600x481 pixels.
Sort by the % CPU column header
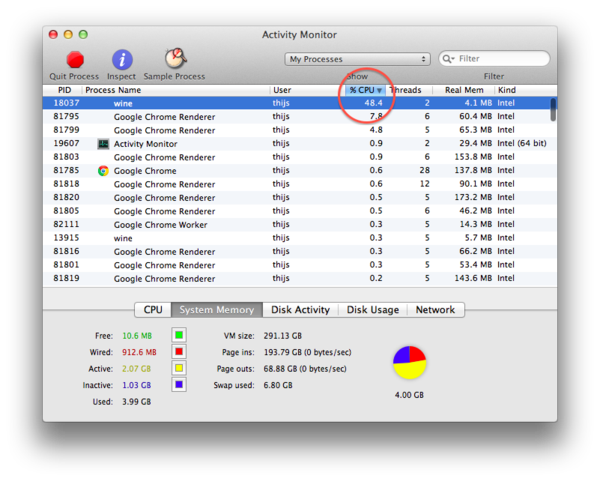point(365,90)
